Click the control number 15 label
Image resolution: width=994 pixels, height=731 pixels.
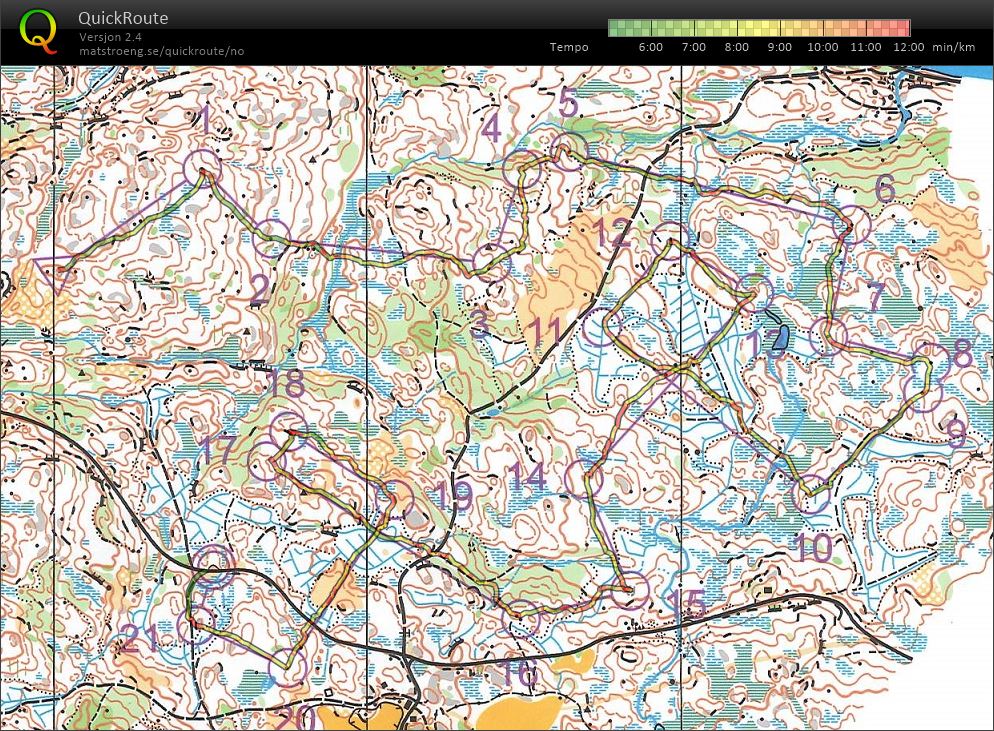click(x=686, y=604)
